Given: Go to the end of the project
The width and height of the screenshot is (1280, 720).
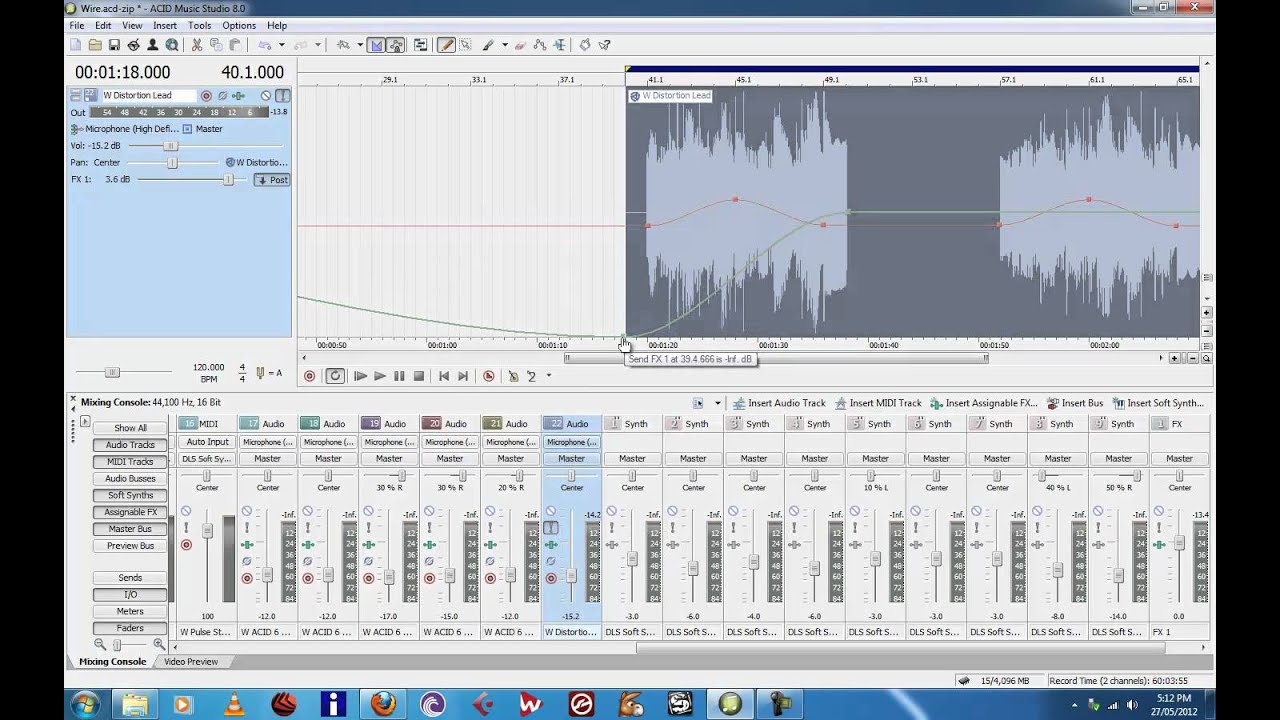Looking at the screenshot, I should [x=463, y=376].
